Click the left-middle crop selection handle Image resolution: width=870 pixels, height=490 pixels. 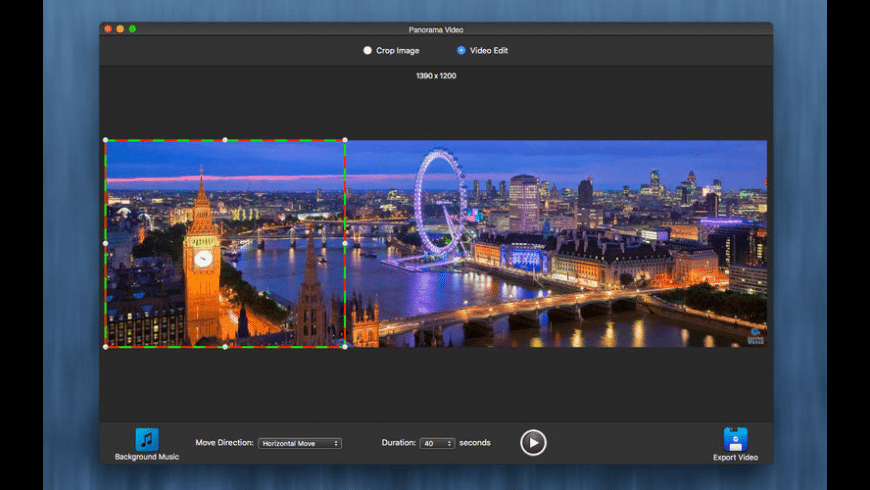105,243
